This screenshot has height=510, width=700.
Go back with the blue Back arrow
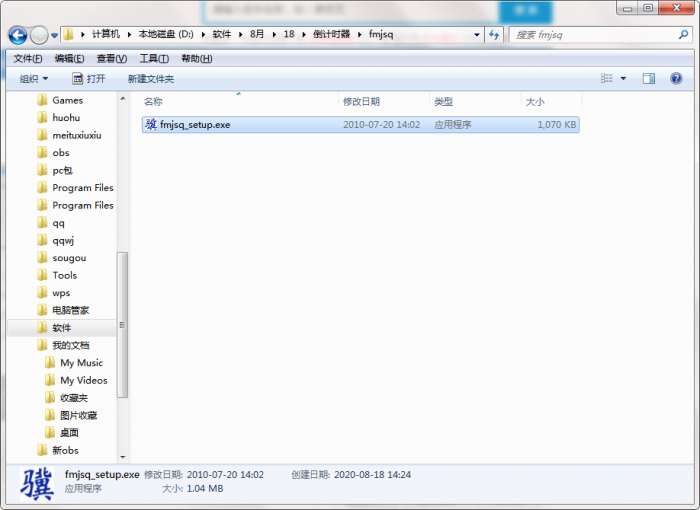18,35
